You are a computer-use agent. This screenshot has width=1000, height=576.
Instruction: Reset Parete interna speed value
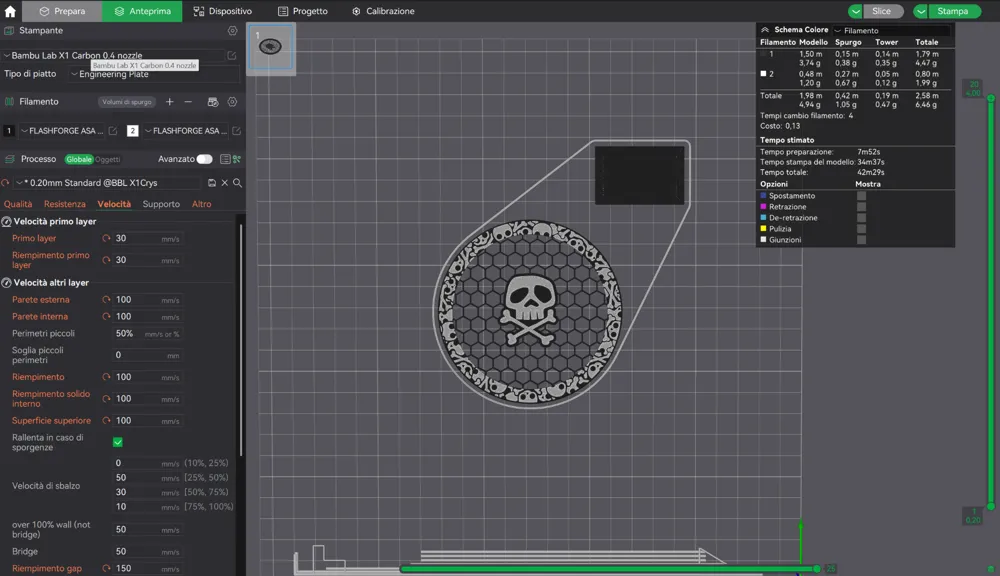[107, 316]
